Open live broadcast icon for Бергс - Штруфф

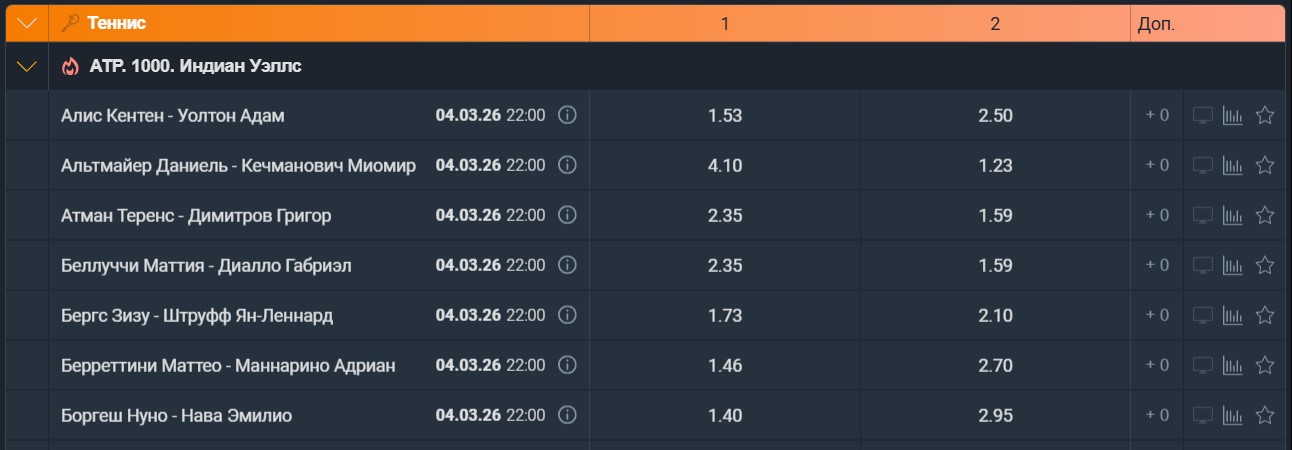pos(1203,315)
